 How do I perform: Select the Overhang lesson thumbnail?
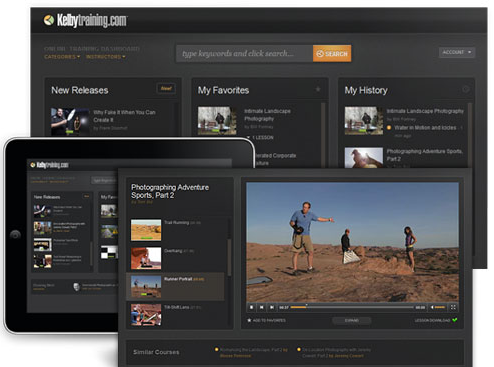coord(146,258)
